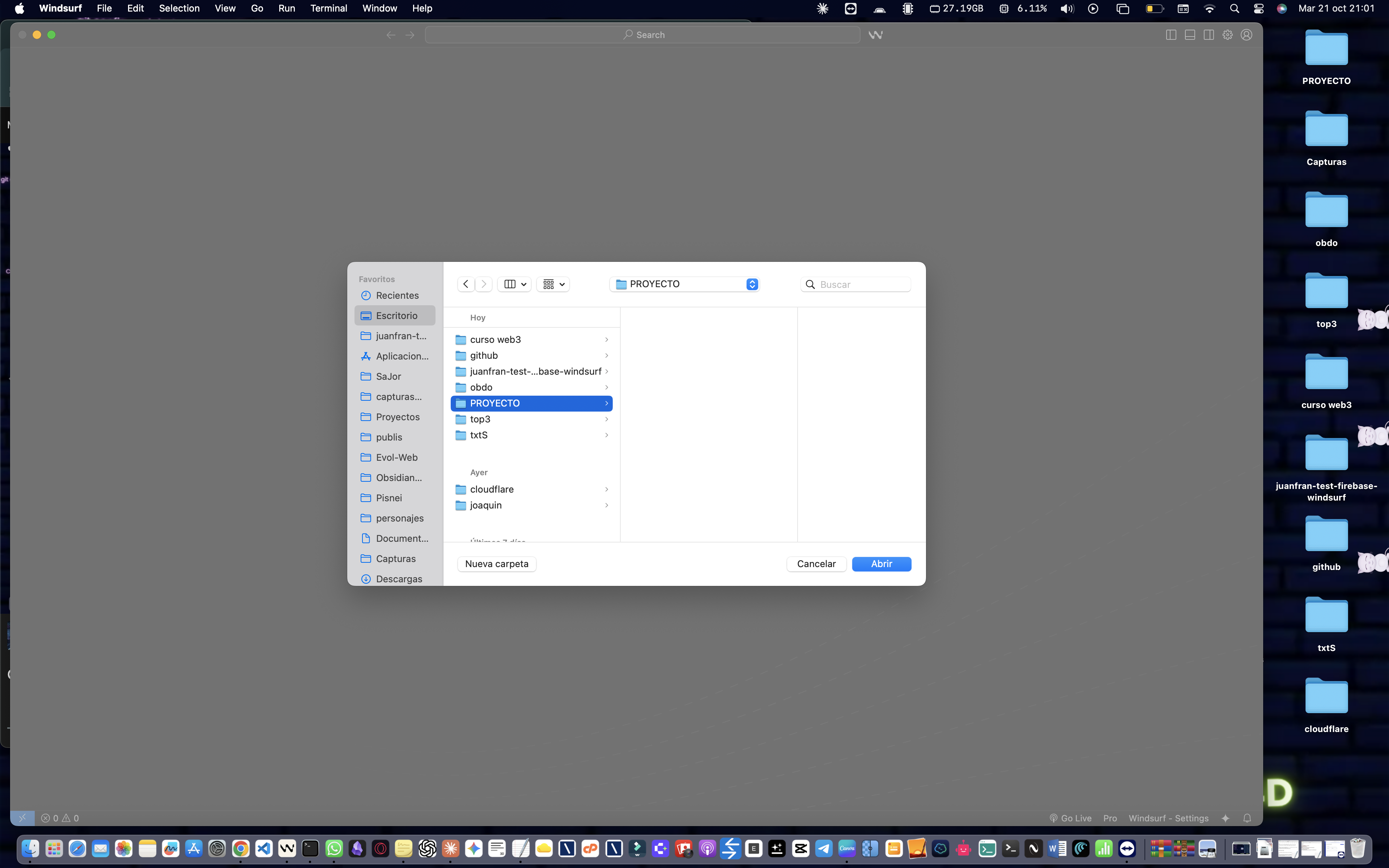Screen dimensions: 1389x868
Task: Click the notifications bell in status bar
Action: tap(1247, 818)
